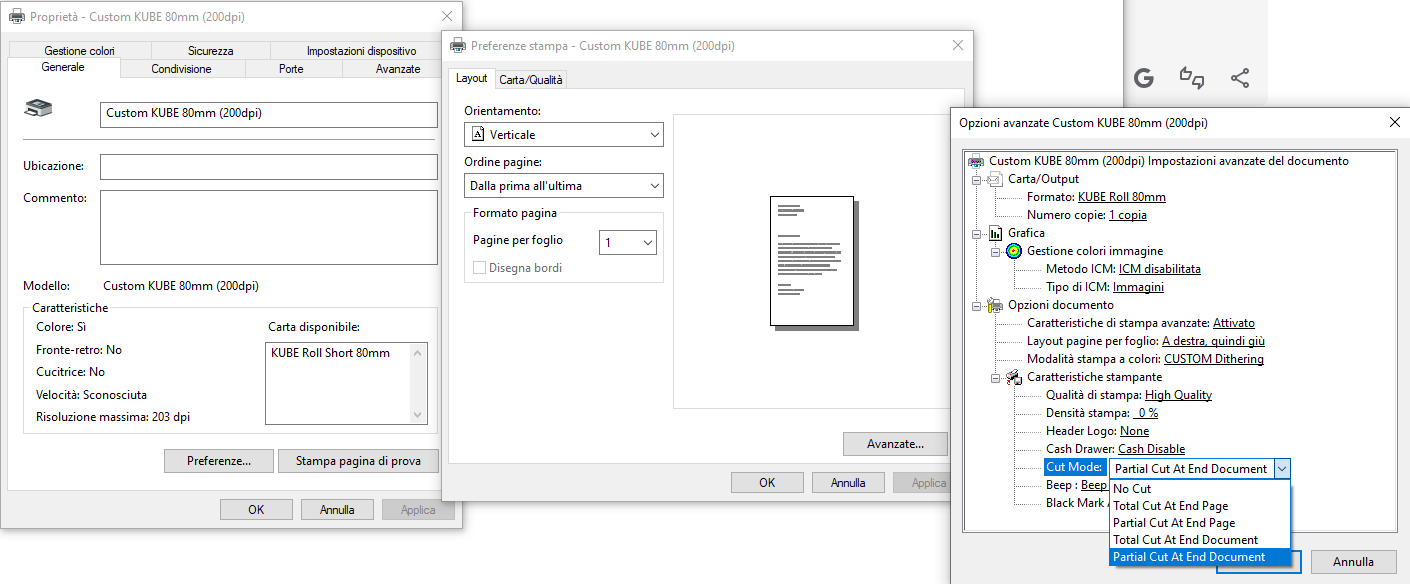Click the Commento text area
Image resolution: width=1410 pixels, height=584 pixels.
pyautogui.click(x=269, y=227)
